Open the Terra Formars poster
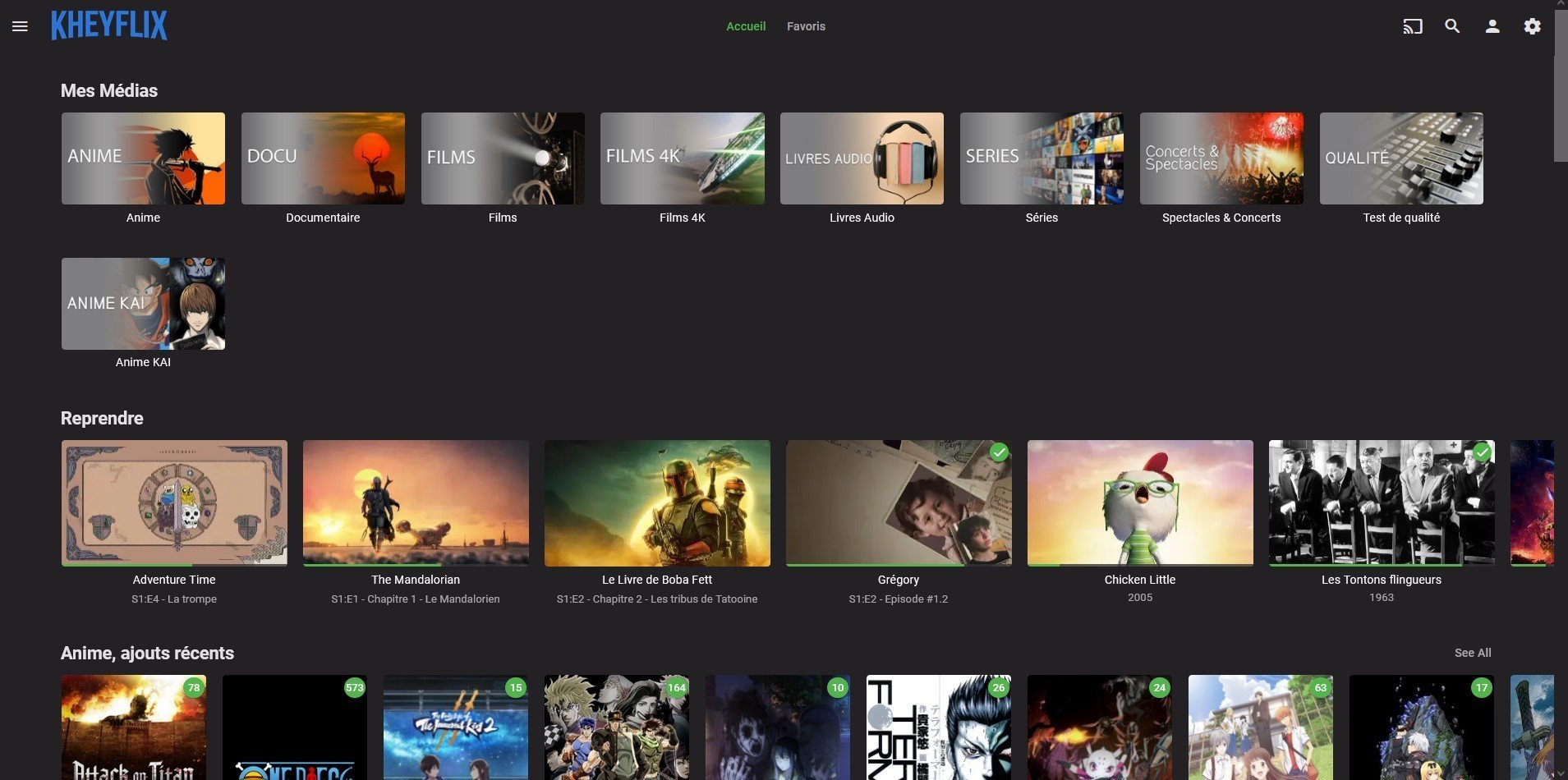Screen dimensions: 1568x780 click(x=939, y=727)
